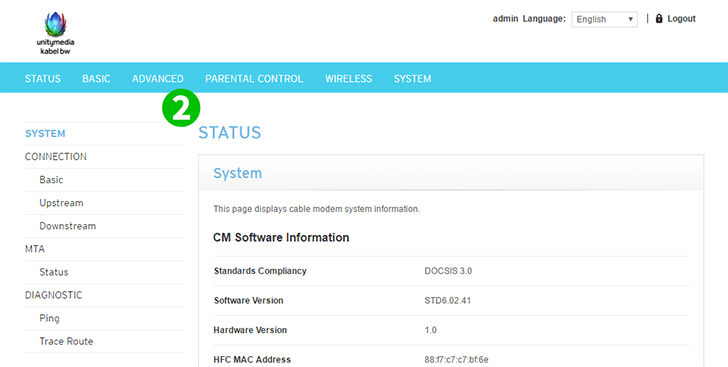
Task: Select DIAGNOSTIC in the left sidebar
Action: [x=53, y=295]
